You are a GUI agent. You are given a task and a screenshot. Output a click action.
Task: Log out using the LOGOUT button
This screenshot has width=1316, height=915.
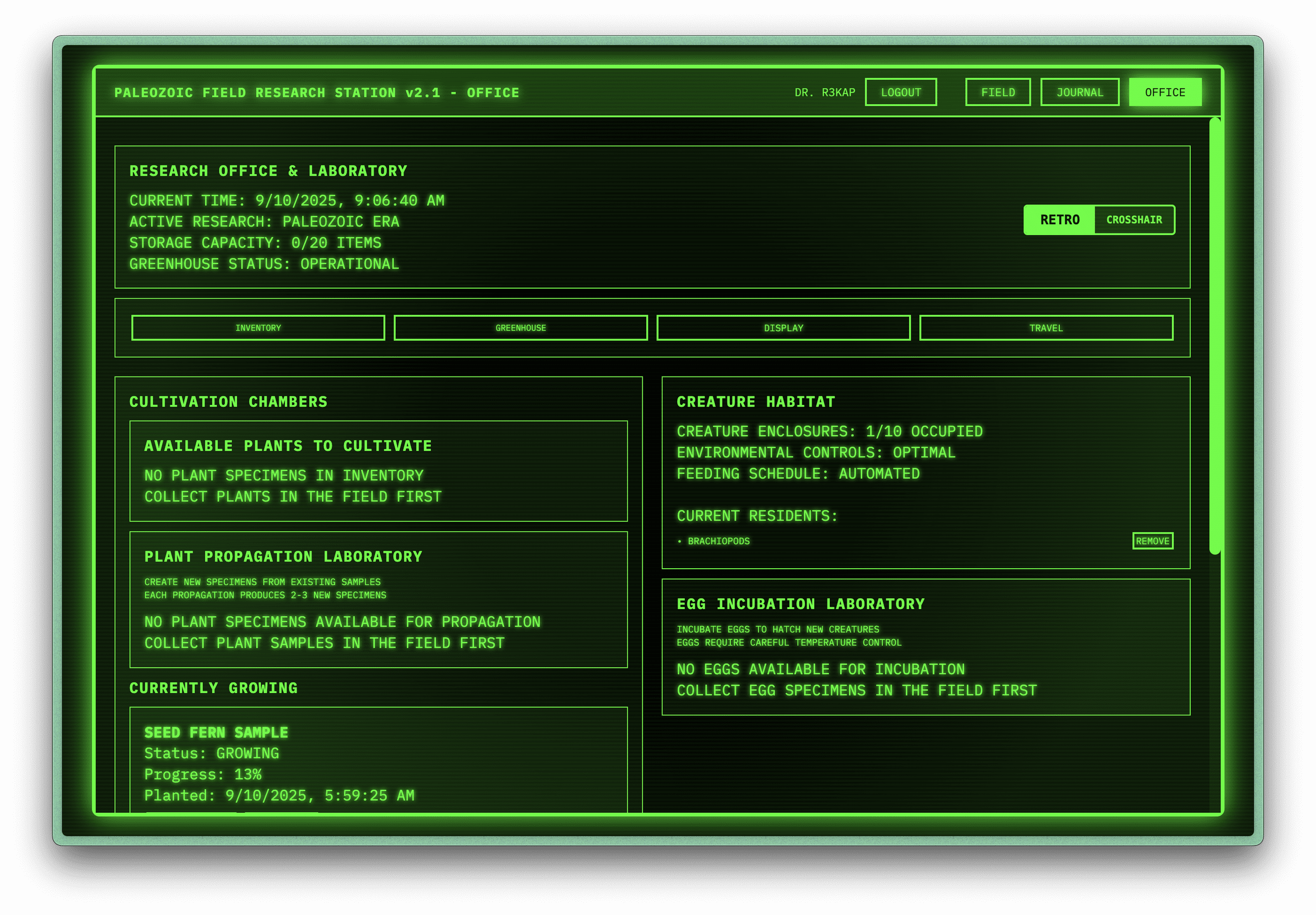901,93
